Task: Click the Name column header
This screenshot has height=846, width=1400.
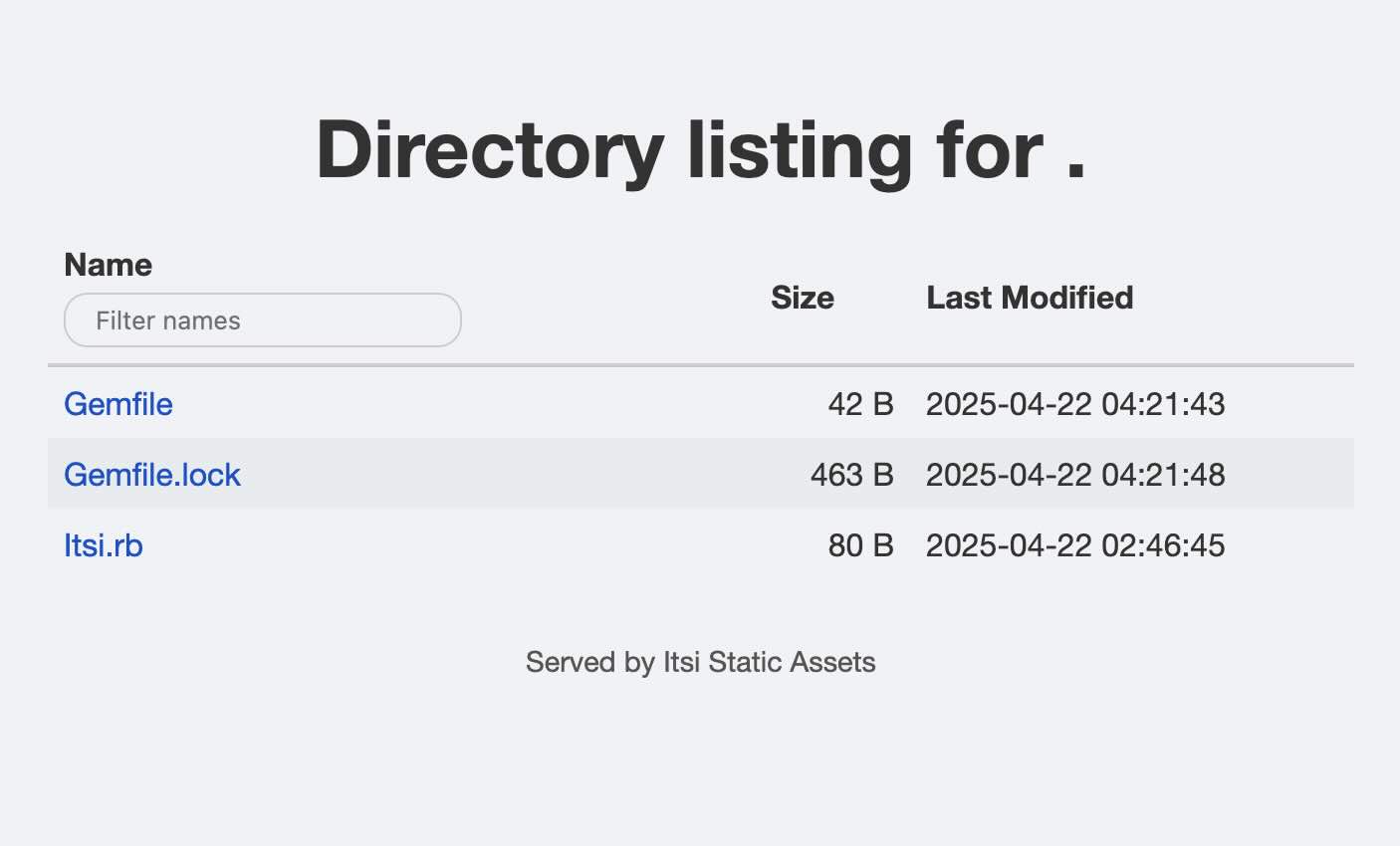Action: pos(108,265)
